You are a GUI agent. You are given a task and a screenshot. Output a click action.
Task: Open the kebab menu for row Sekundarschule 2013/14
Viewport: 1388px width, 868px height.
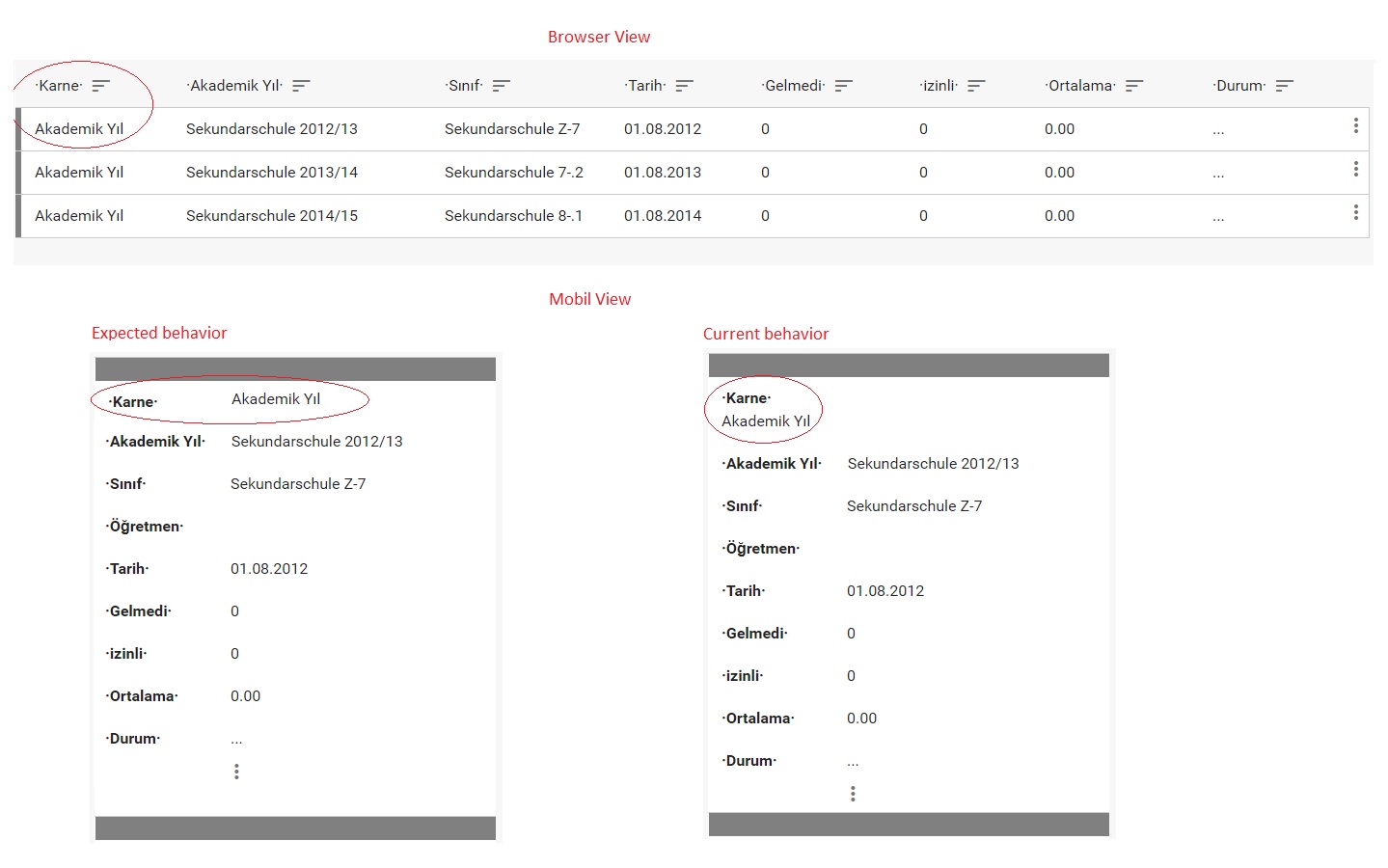(x=1356, y=170)
